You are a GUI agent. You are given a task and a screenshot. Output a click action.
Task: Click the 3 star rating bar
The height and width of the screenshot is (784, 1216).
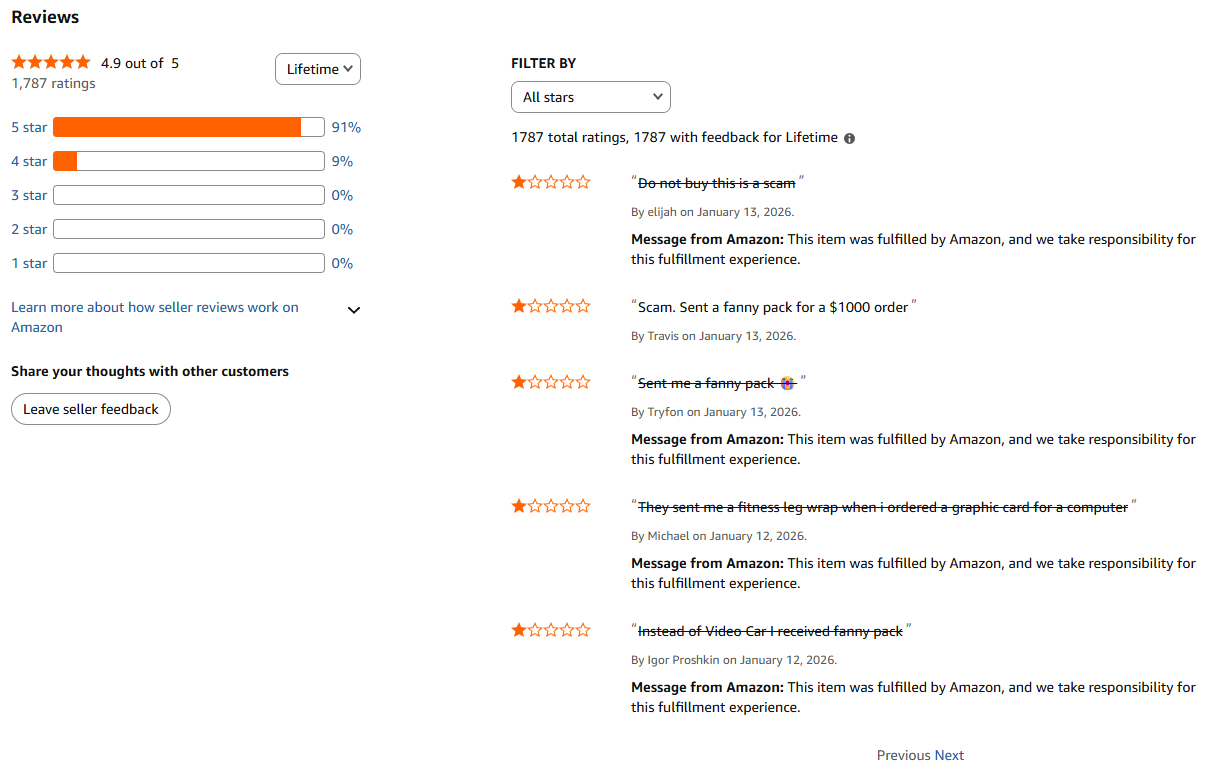coord(189,195)
